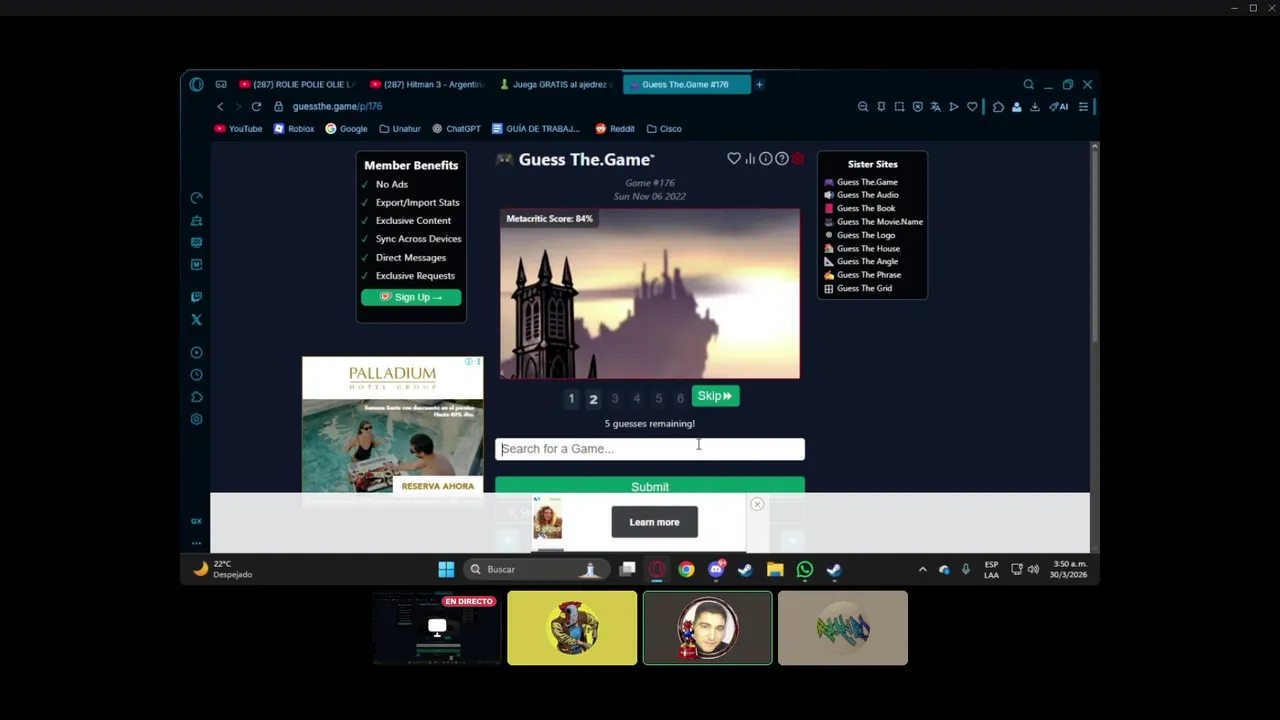
Task: Click the zoom-out magnifier in address bar
Action: pos(863,107)
